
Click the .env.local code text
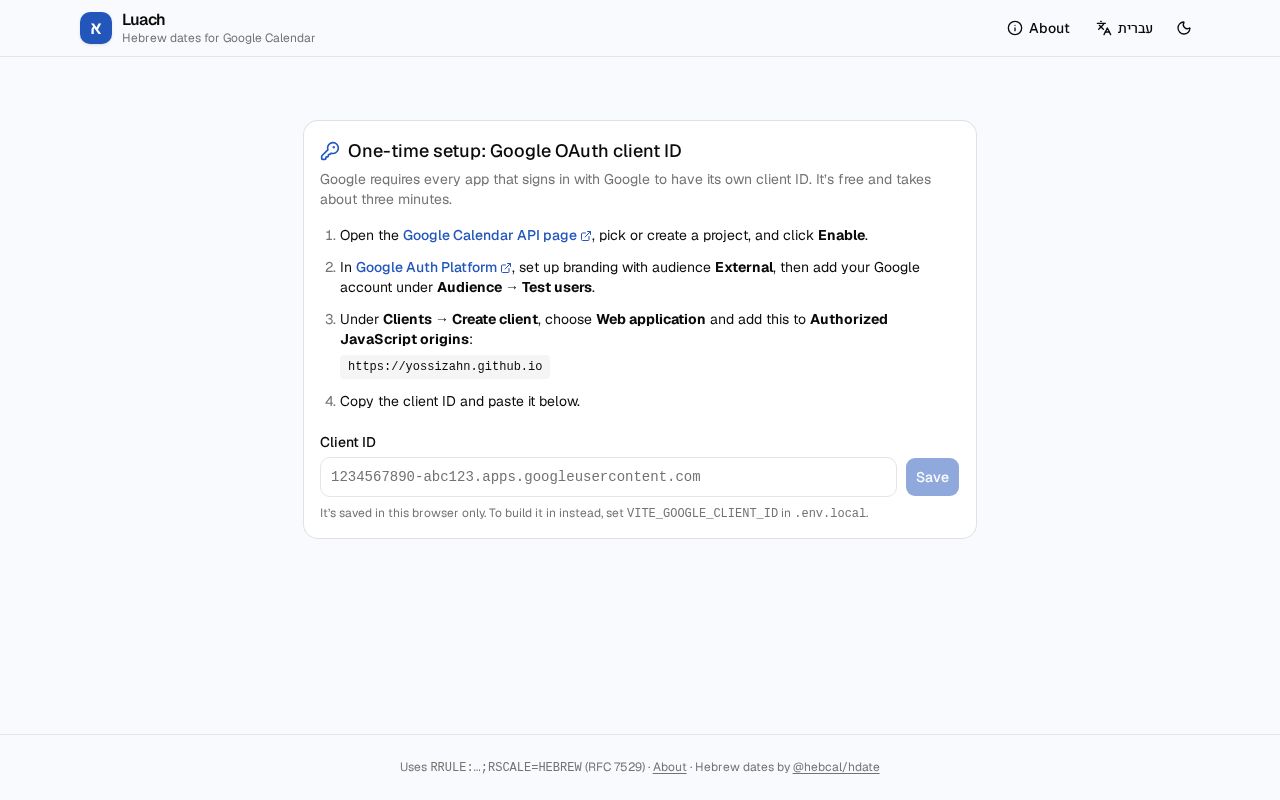(830, 513)
